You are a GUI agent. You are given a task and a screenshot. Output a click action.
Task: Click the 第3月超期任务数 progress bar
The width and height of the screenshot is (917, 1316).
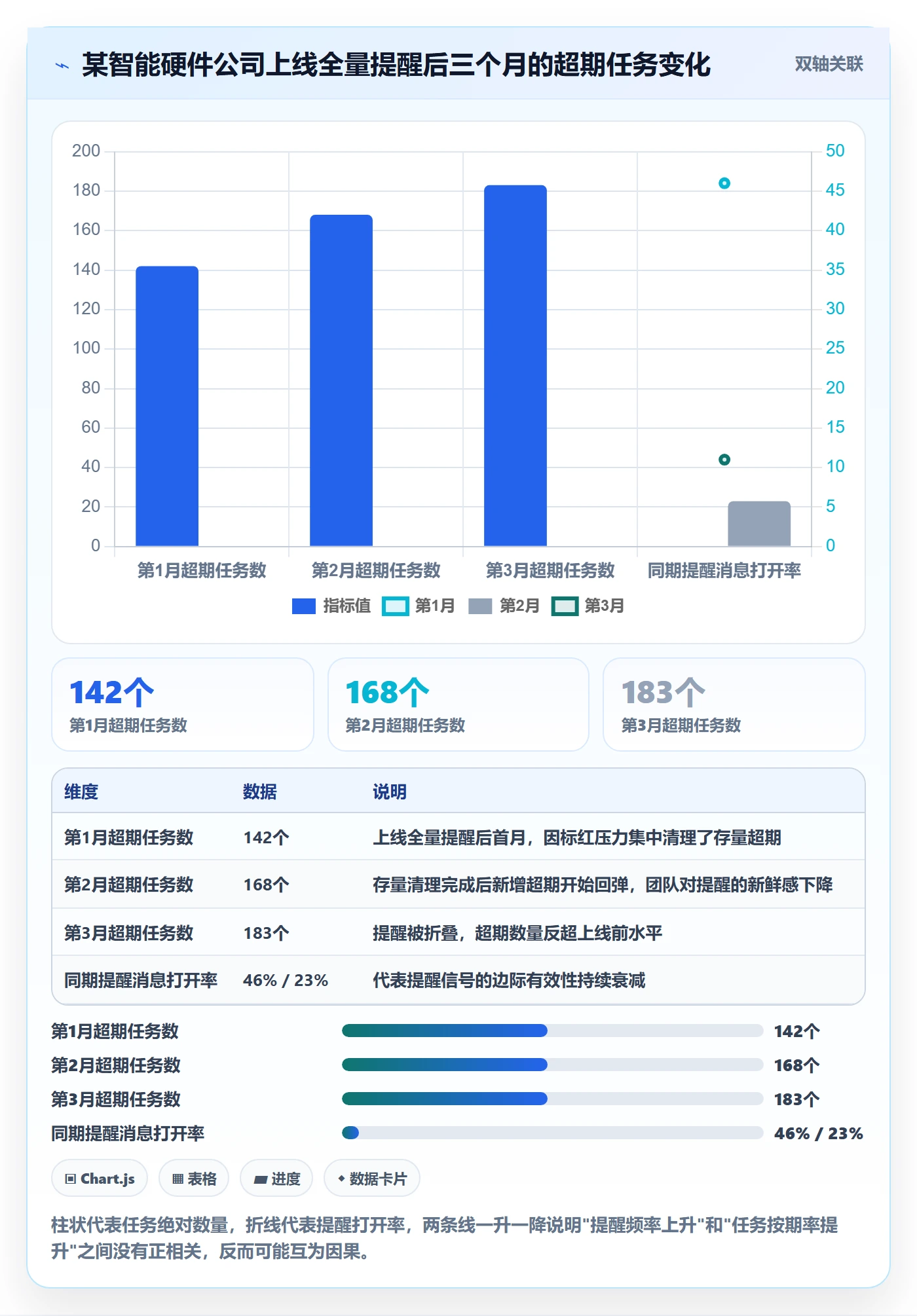(x=553, y=1099)
